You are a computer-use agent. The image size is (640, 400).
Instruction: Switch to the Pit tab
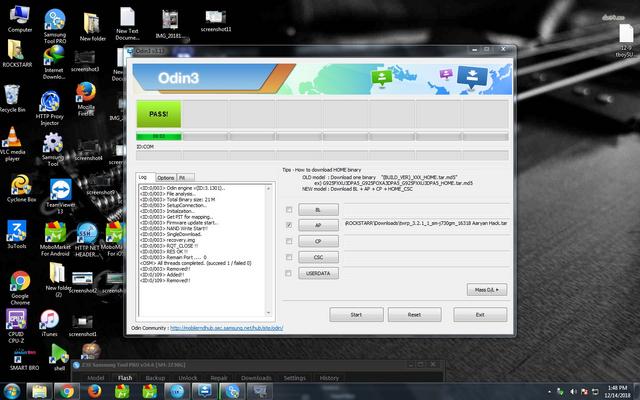tap(185, 178)
